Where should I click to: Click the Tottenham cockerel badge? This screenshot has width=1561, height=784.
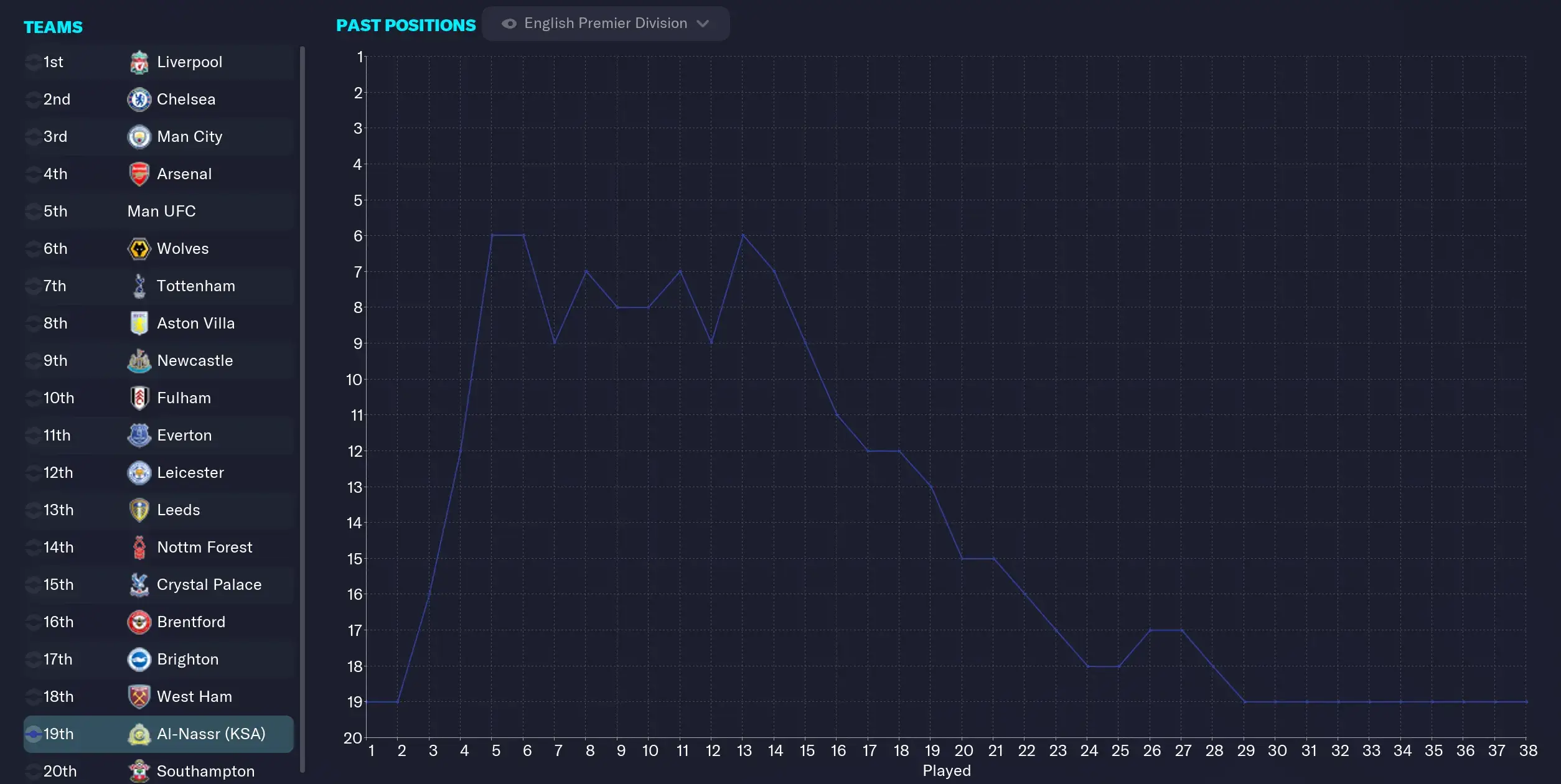[139, 286]
